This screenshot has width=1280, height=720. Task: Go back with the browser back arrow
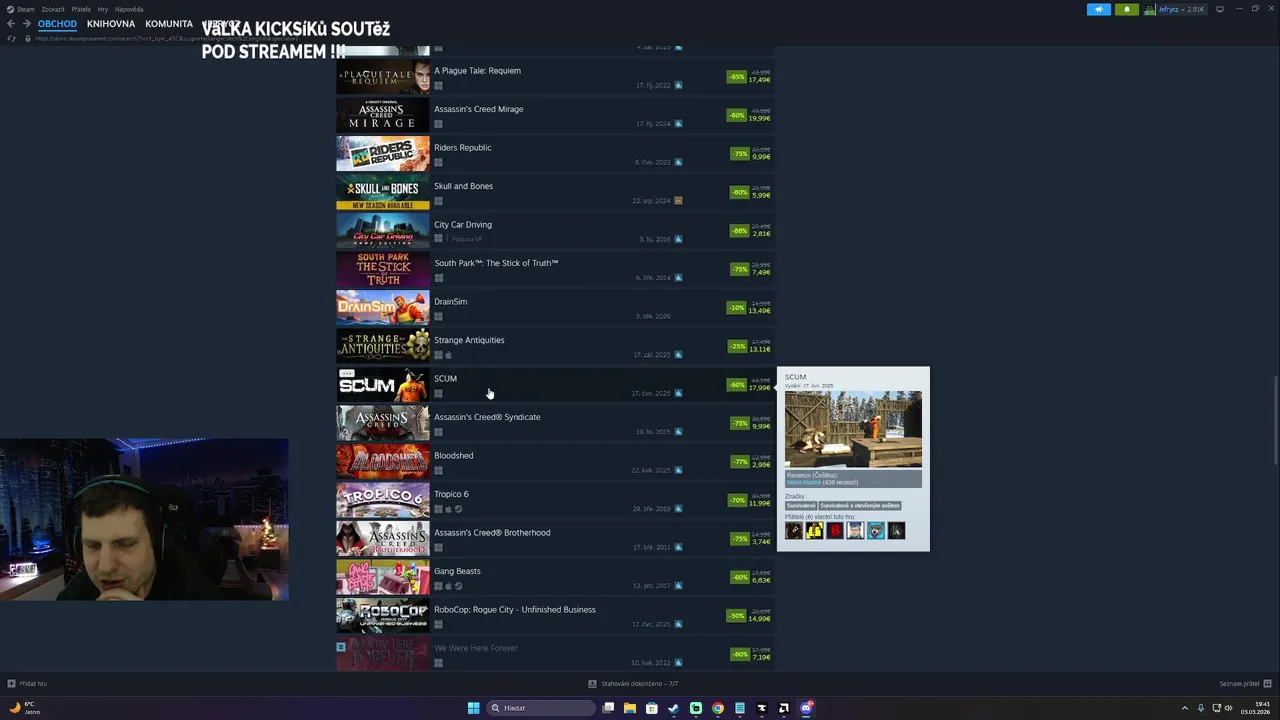[11, 24]
